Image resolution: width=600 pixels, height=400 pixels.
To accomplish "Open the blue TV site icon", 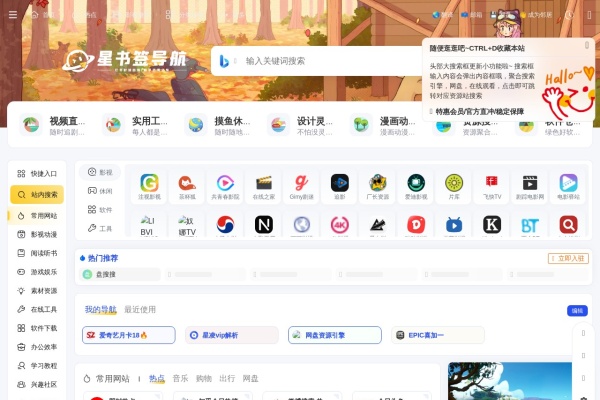I will pos(454,225).
